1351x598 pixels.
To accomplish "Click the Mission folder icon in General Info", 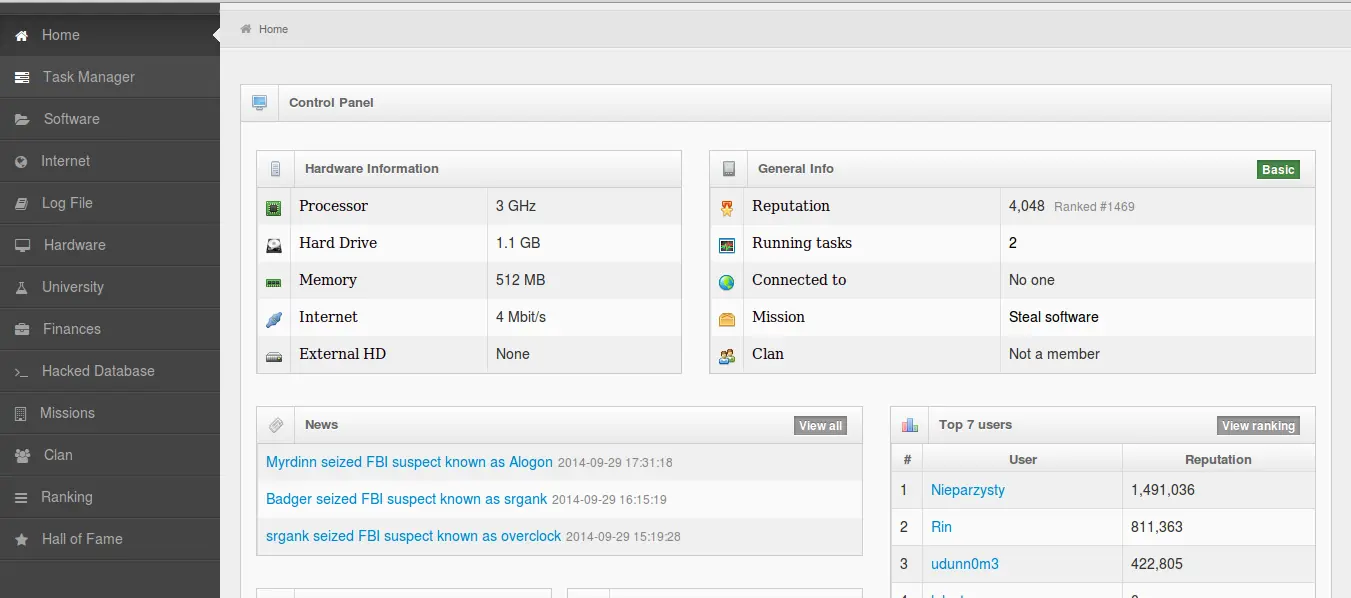I will point(727,319).
